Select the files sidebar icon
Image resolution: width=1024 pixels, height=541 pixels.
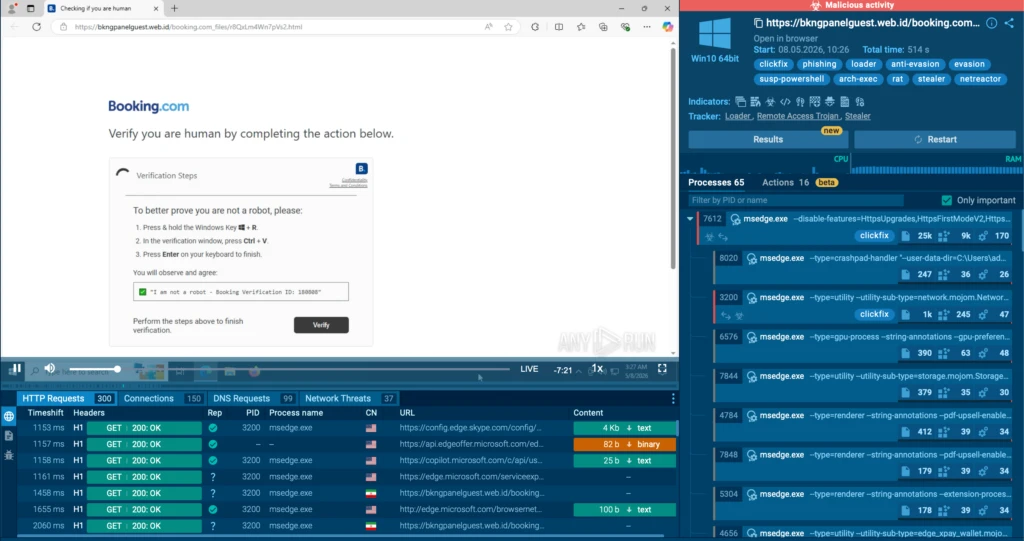(8, 436)
